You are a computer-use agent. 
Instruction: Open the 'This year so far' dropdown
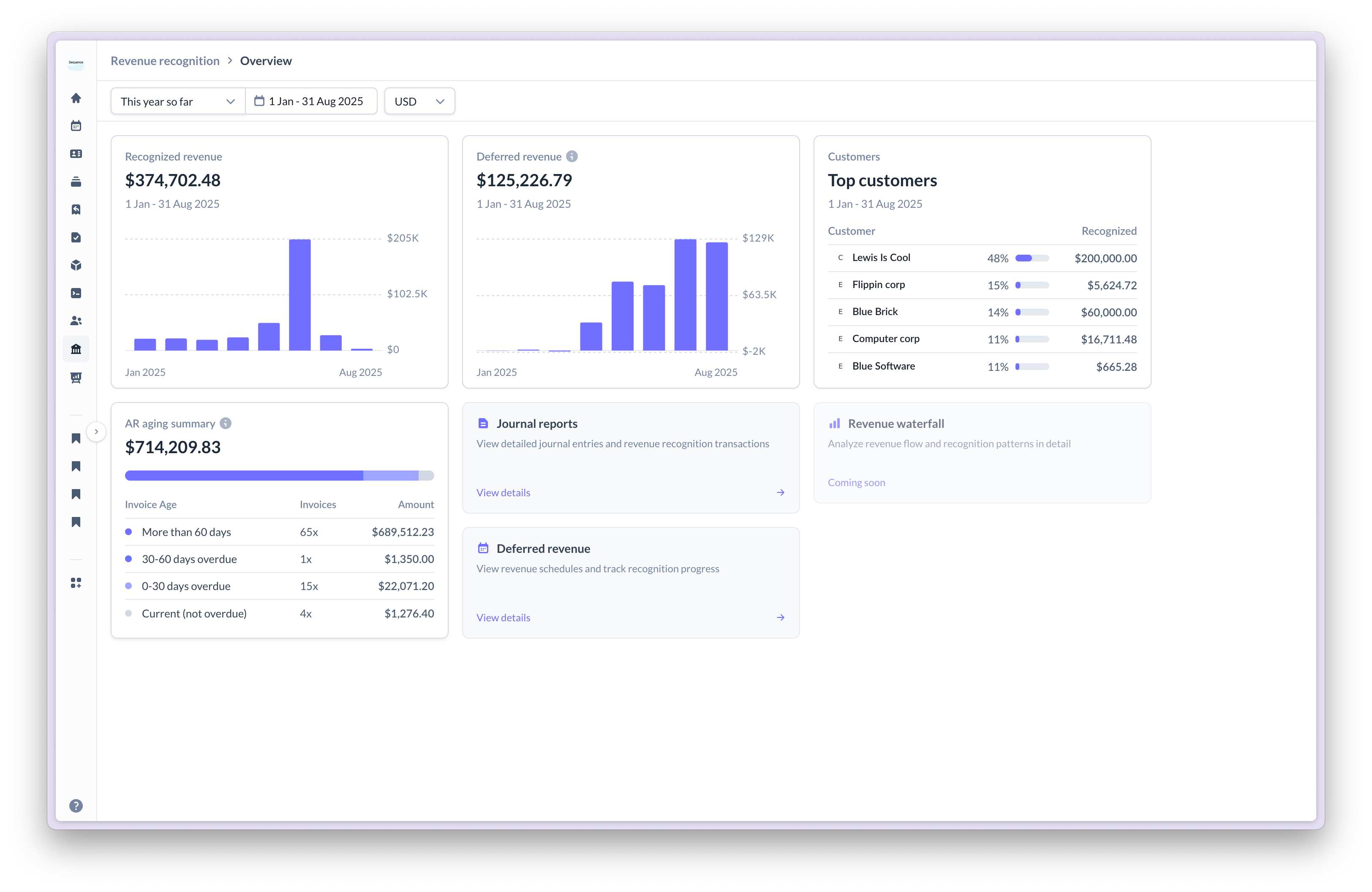point(177,101)
